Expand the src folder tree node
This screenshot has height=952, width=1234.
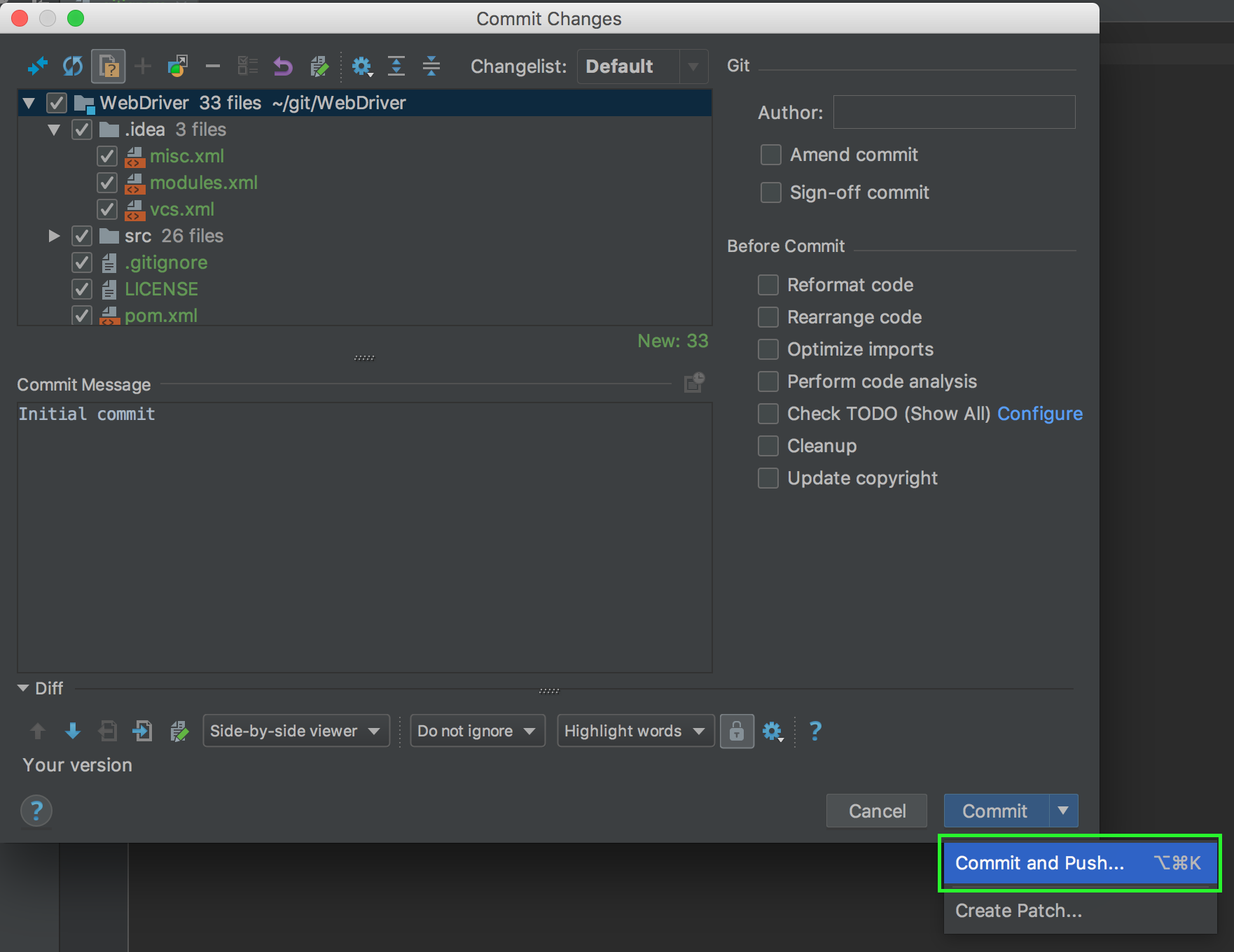(x=54, y=236)
